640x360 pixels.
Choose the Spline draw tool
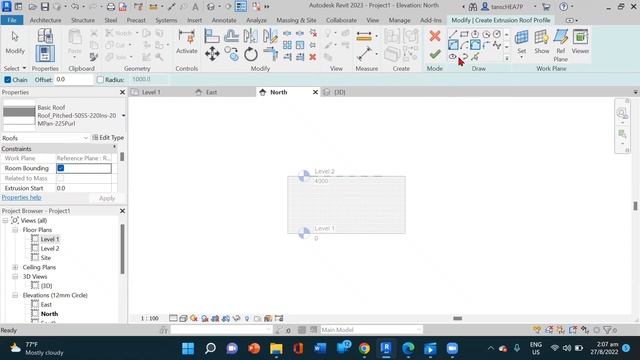497,45
